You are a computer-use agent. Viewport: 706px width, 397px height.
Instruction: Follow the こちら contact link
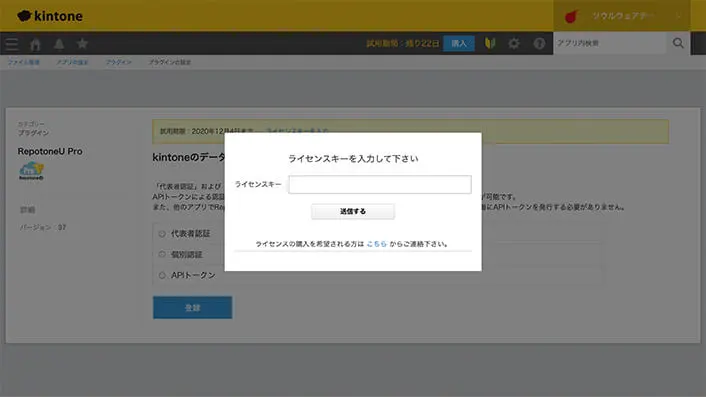pyautogui.click(x=376, y=244)
